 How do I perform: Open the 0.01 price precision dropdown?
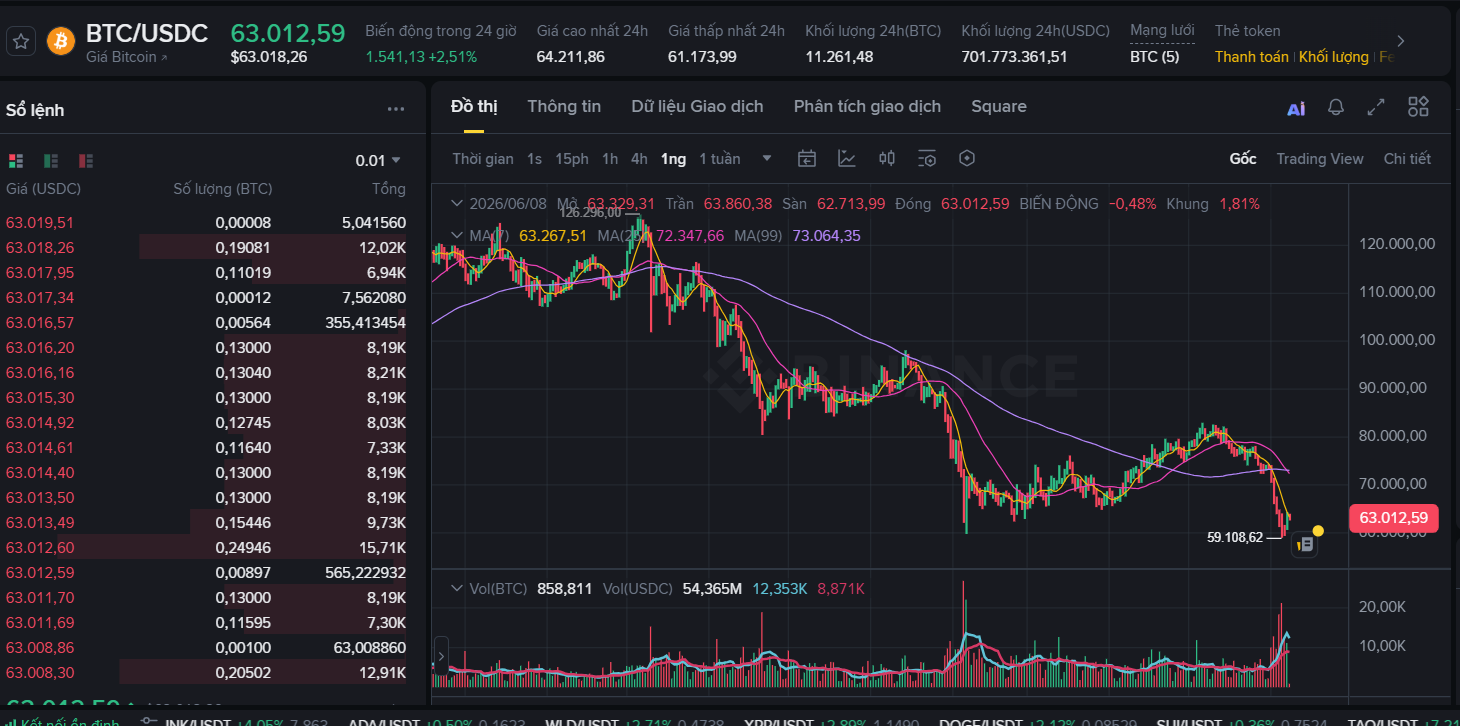point(378,160)
